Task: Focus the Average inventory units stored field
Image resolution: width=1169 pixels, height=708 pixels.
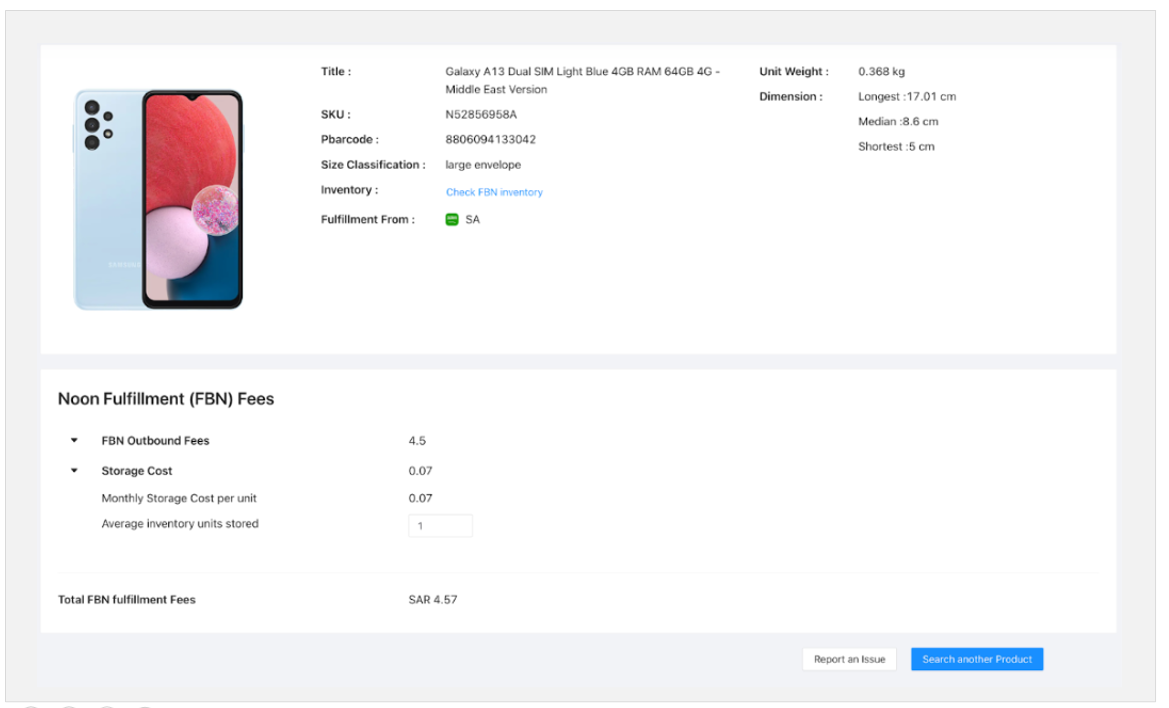Action: click(x=440, y=525)
